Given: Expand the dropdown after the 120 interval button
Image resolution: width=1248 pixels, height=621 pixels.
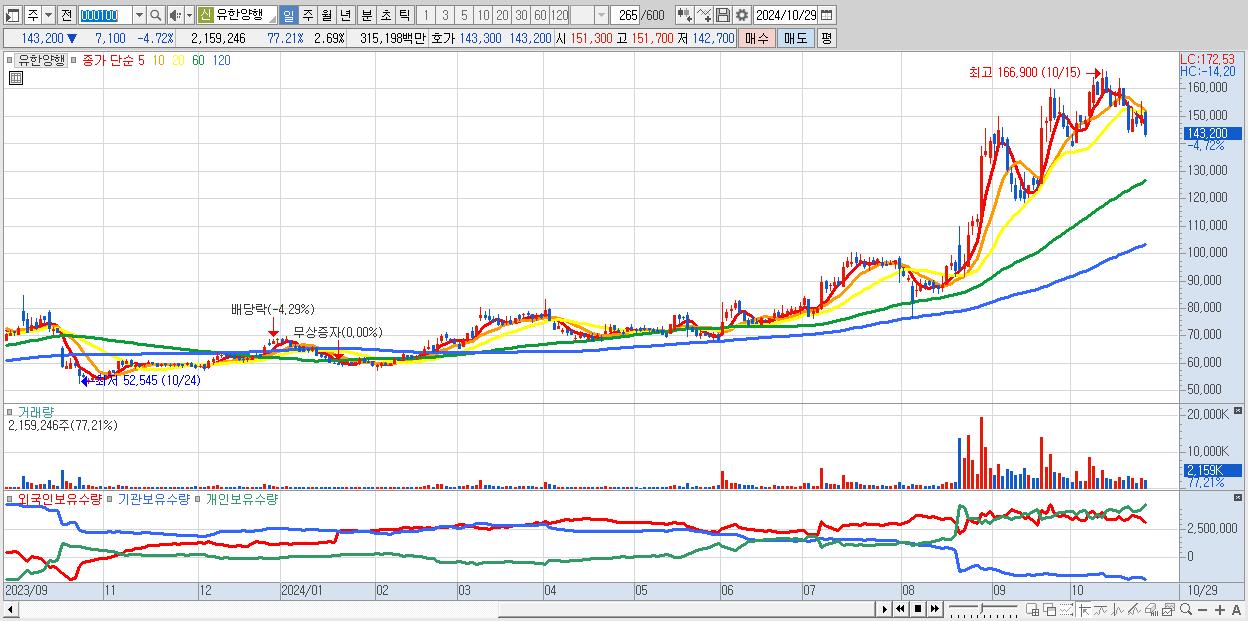Looking at the screenshot, I should tap(600, 16).
